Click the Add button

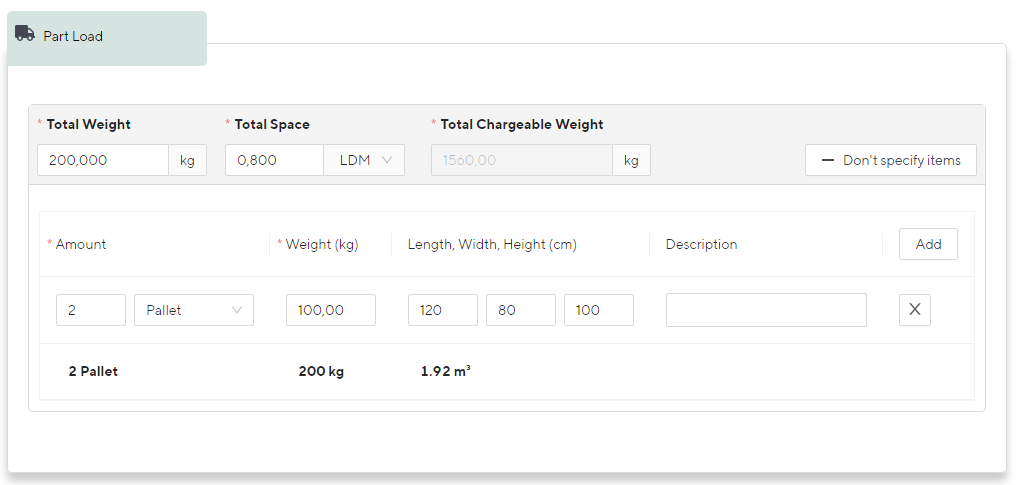tap(929, 244)
